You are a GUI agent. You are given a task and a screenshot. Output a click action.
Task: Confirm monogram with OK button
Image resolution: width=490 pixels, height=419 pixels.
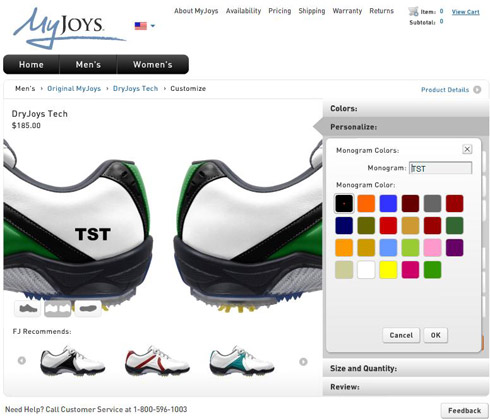coord(435,335)
